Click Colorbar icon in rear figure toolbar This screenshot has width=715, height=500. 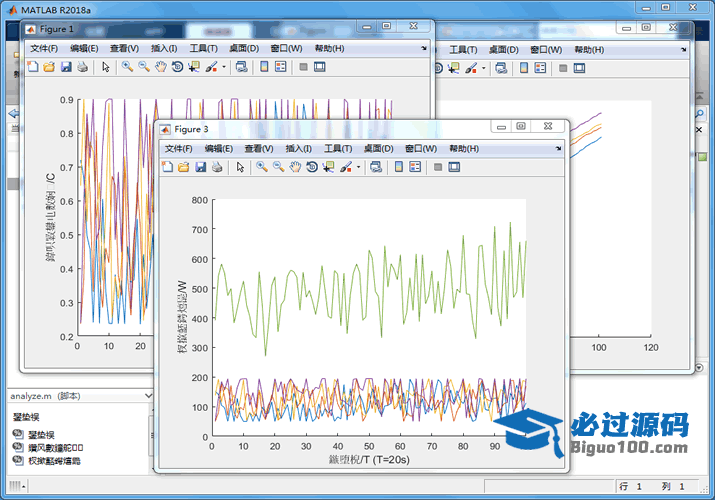524,68
